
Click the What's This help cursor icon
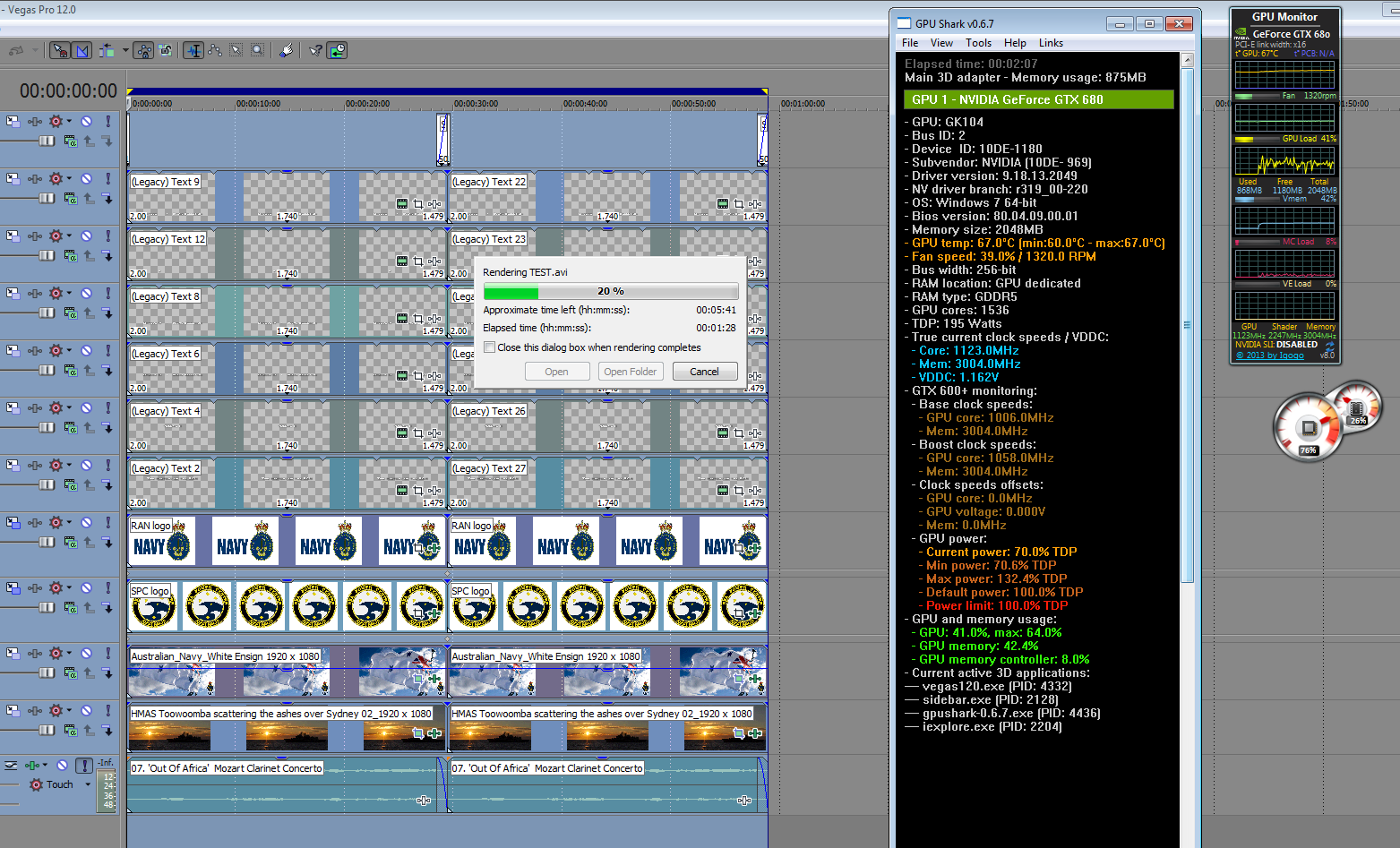coord(315,51)
